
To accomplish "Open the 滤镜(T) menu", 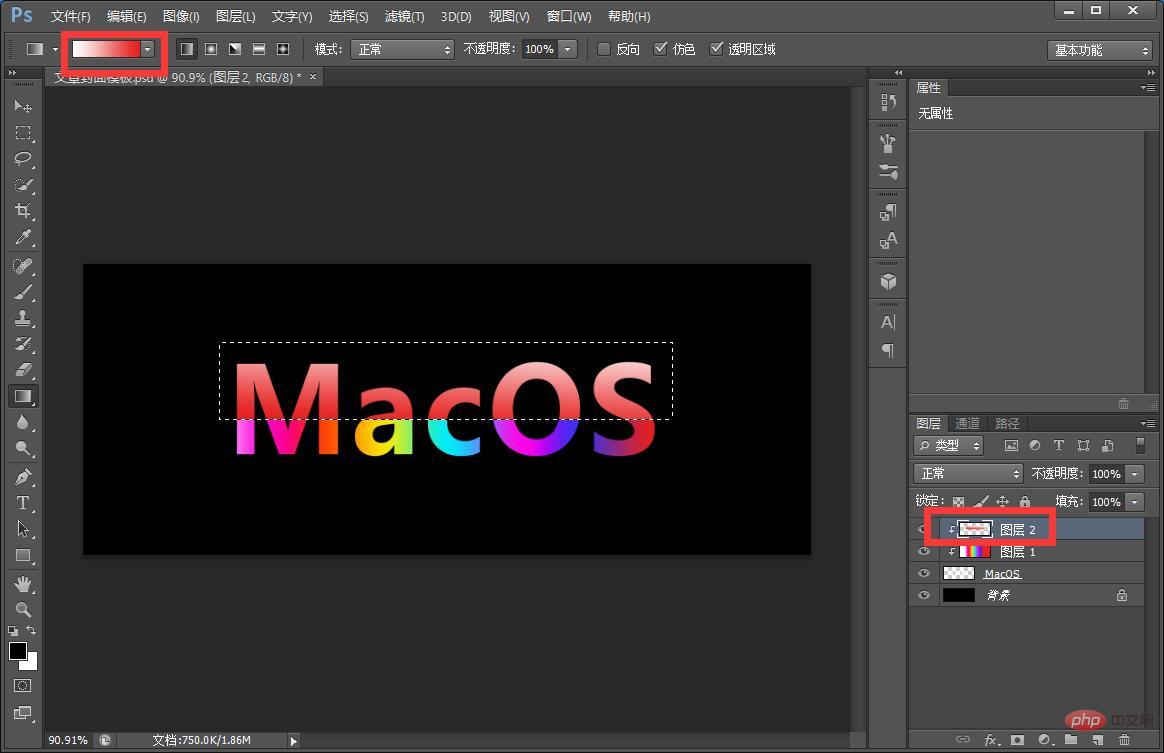I will pyautogui.click(x=405, y=16).
